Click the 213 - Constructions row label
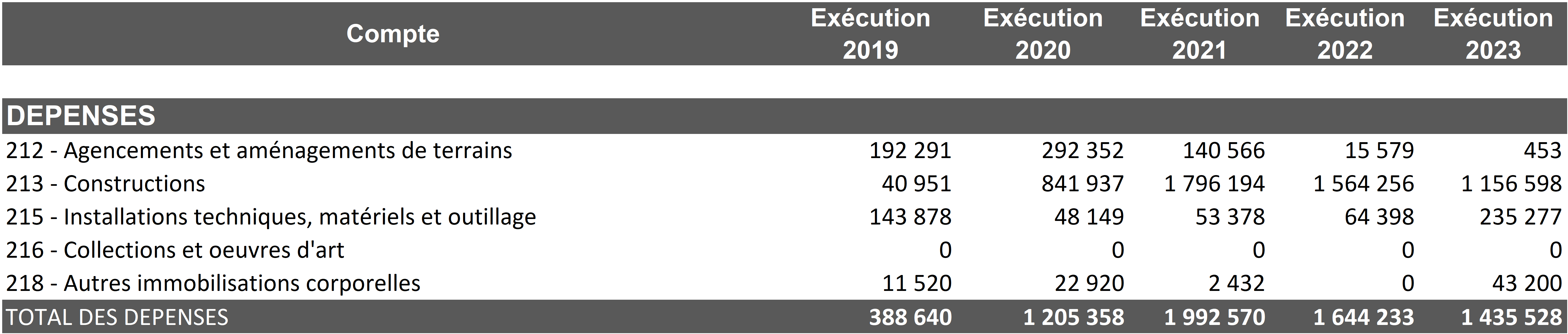 coord(106,184)
